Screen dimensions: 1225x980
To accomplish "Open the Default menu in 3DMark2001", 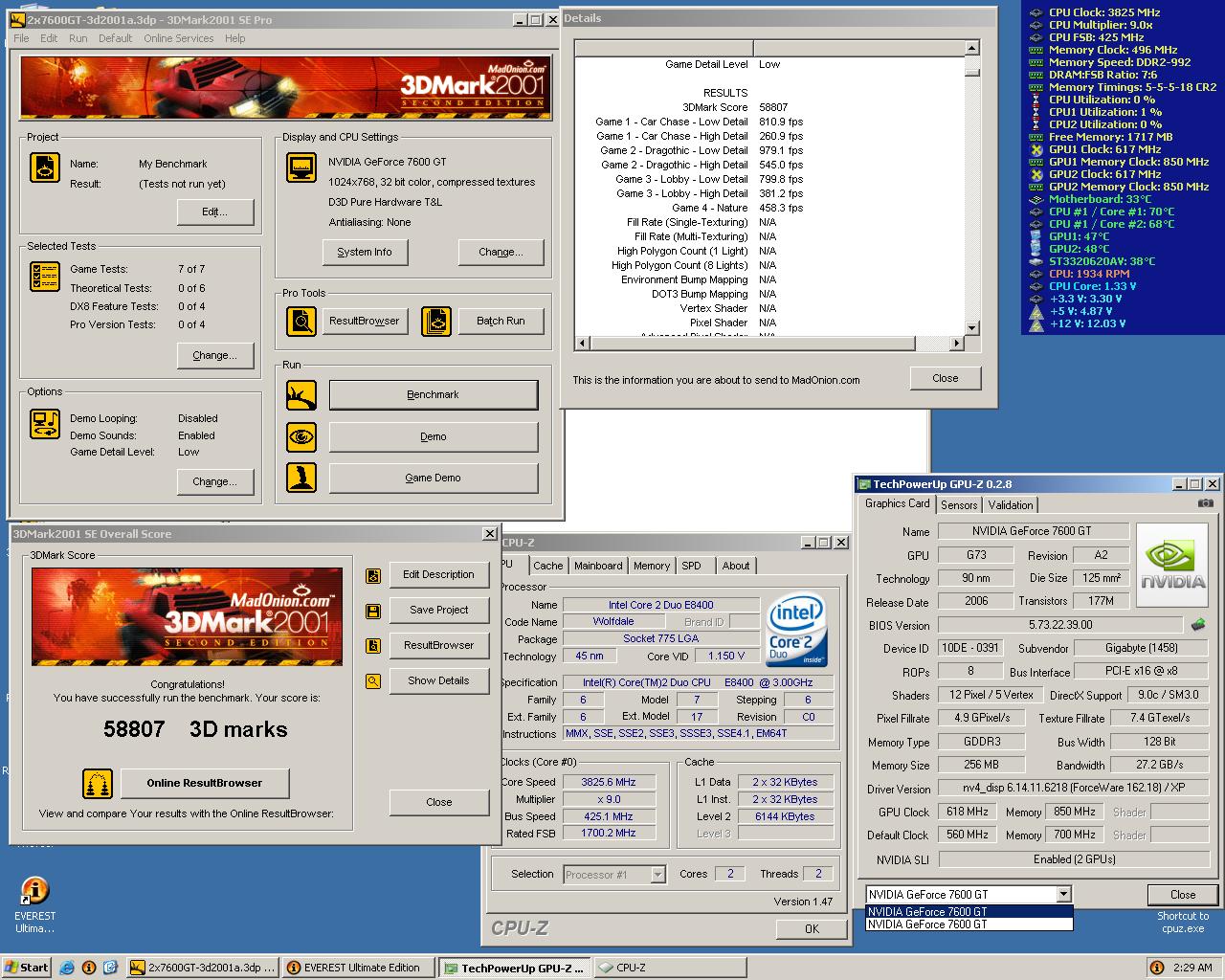I will tap(115, 38).
